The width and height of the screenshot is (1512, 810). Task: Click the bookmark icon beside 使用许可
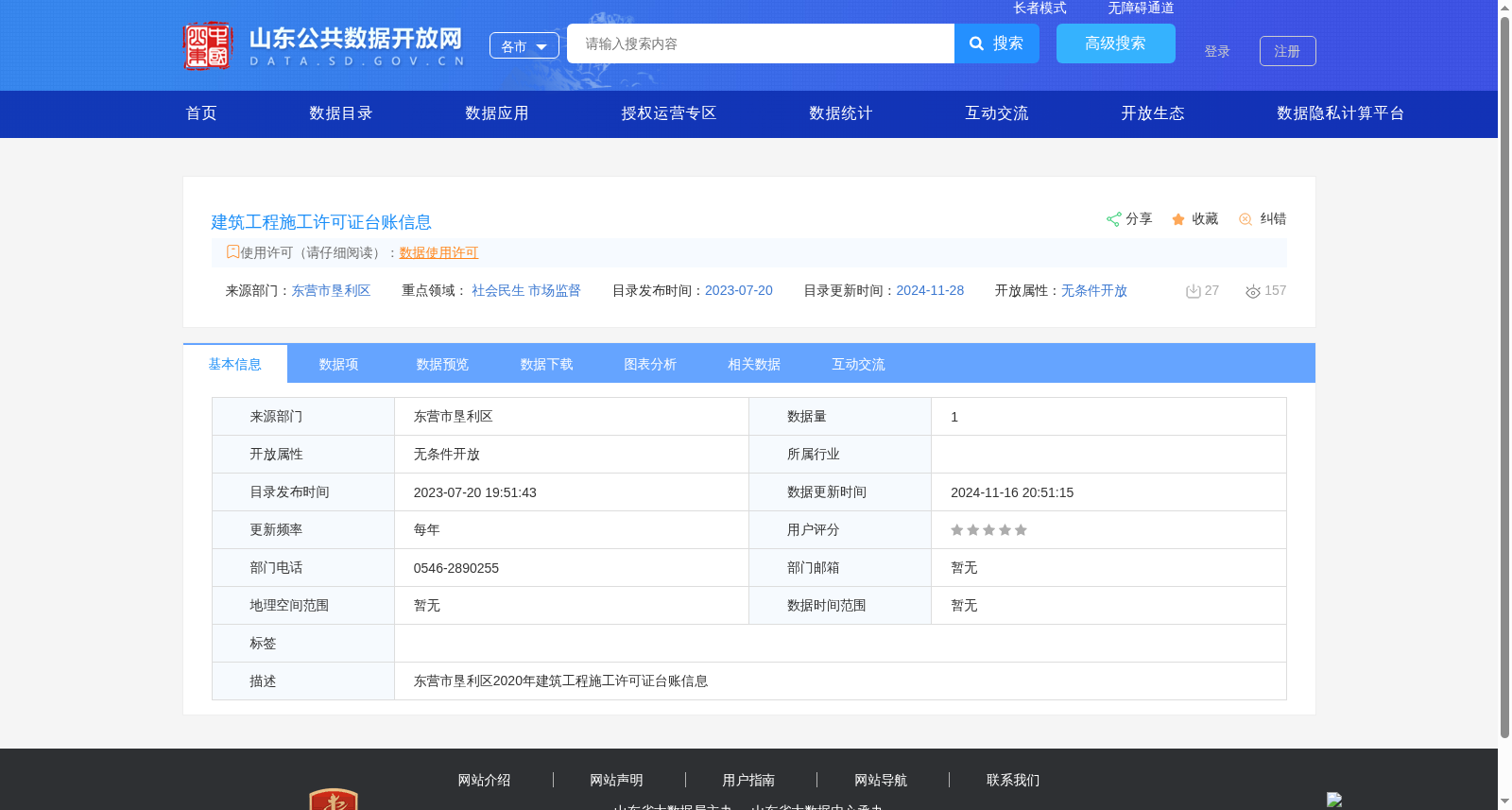pyautogui.click(x=232, y=252)
